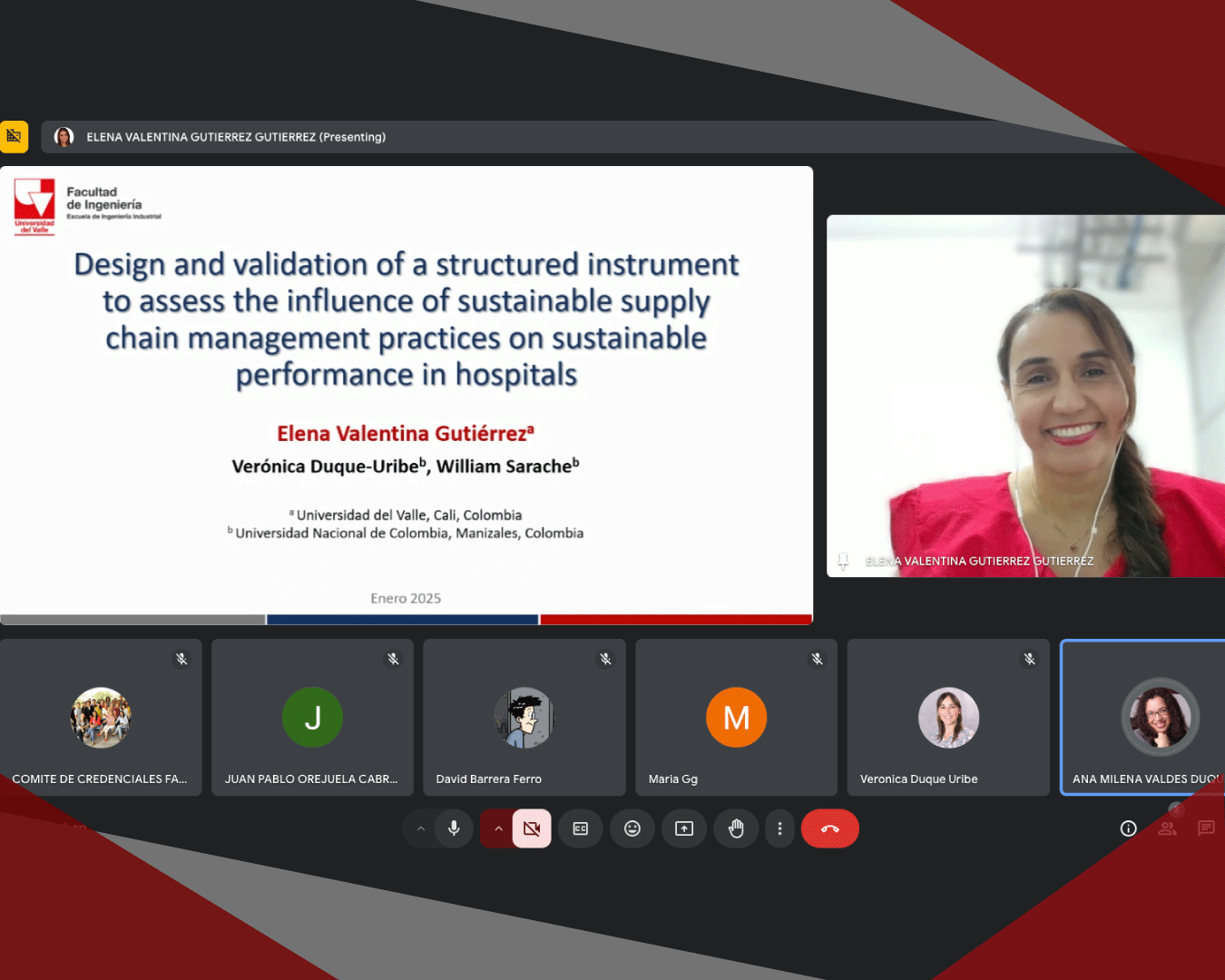The image size is (1225, 980).
Task: Show the participants people panel
Action: [1167, 828]
